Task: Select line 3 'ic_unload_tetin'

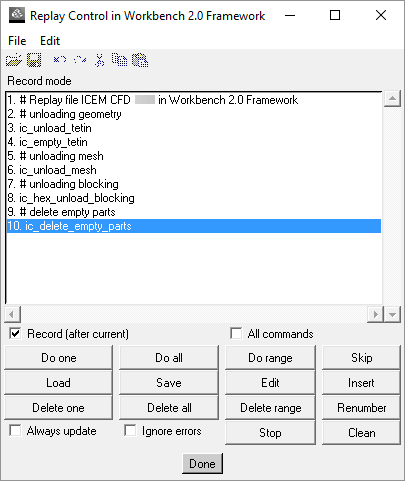Action: click(194, 128)
